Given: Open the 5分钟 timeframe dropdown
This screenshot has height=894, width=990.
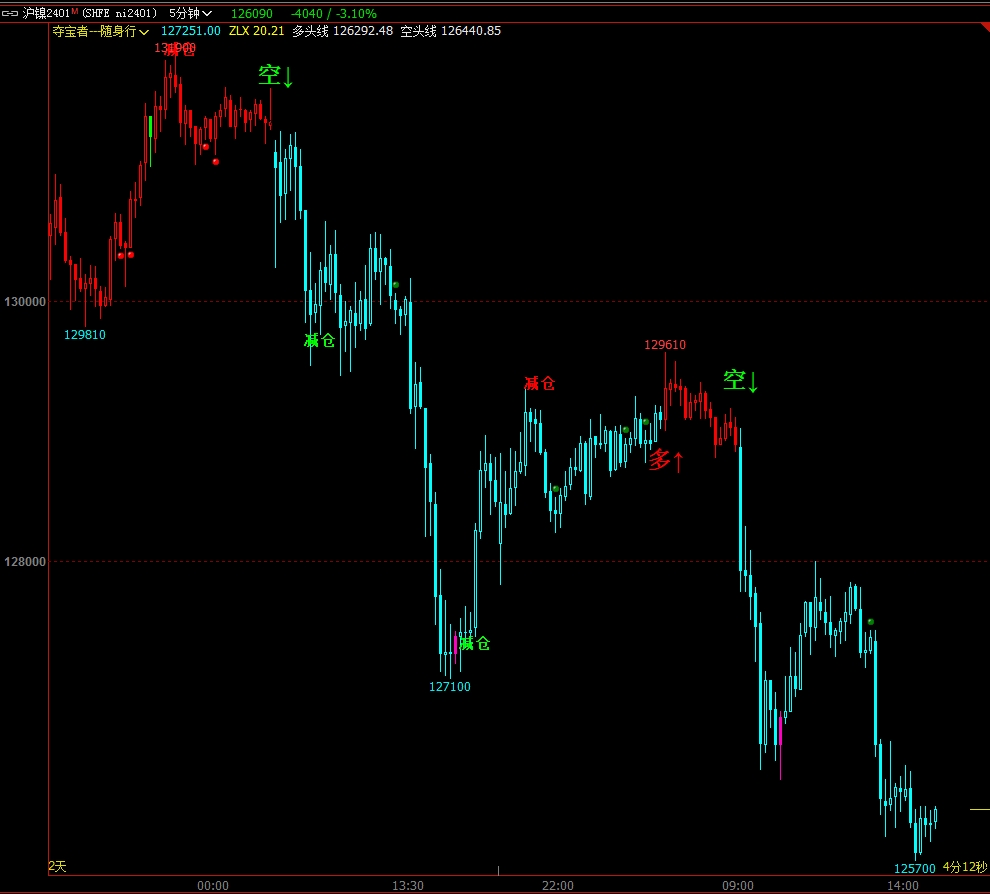Looking at the screenshot, I should coord(190,14).
